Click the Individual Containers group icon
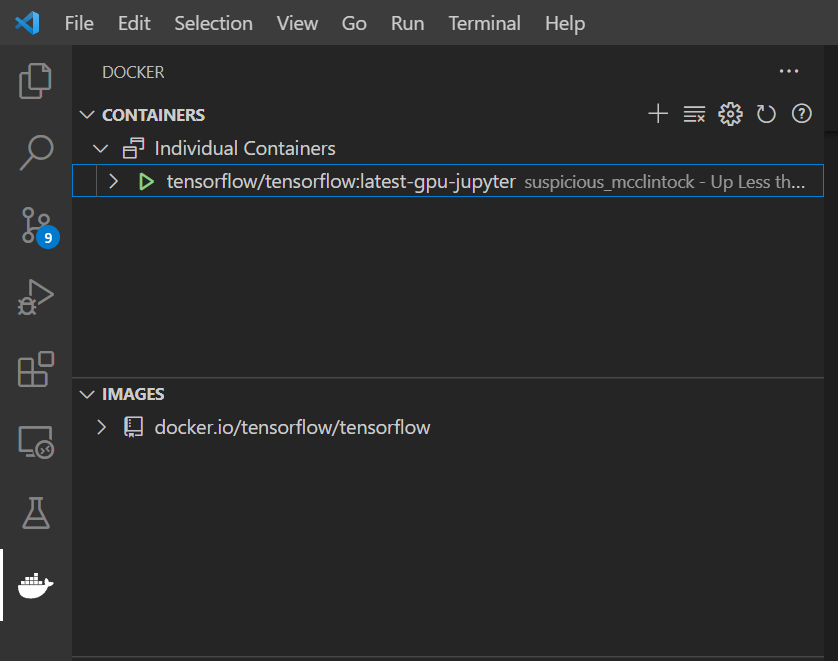 (134, 148)
